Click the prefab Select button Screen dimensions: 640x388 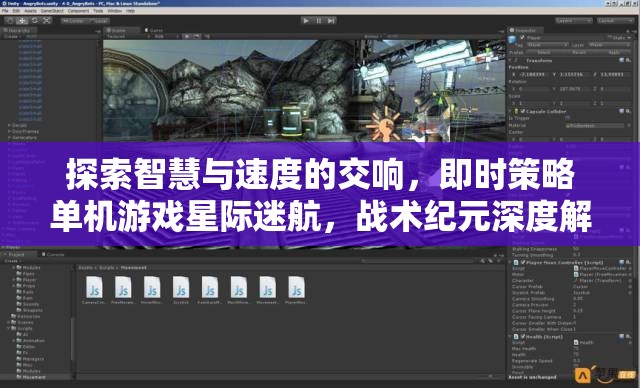point(544,52)
